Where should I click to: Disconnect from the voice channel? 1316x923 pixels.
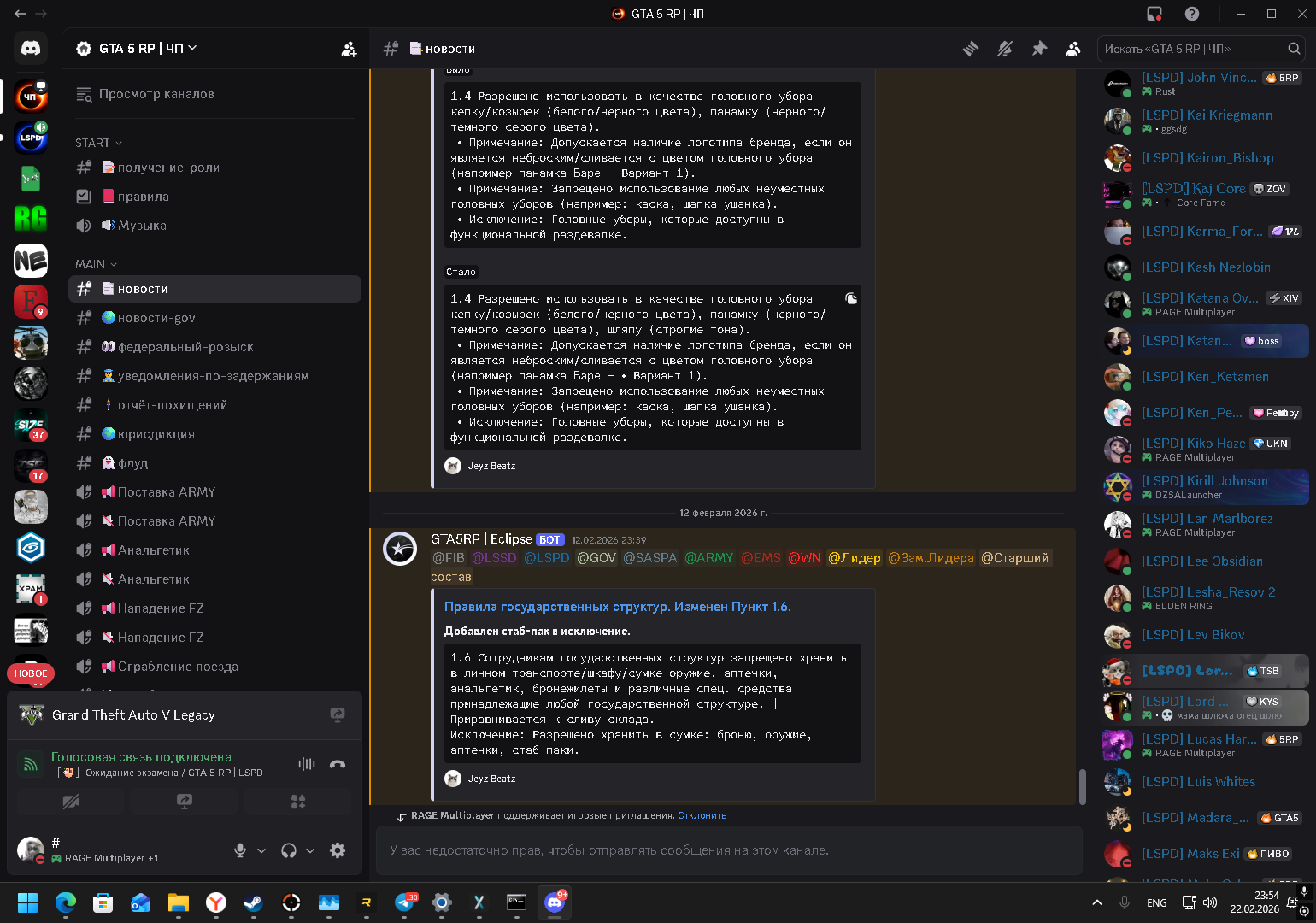coord(338,764)
